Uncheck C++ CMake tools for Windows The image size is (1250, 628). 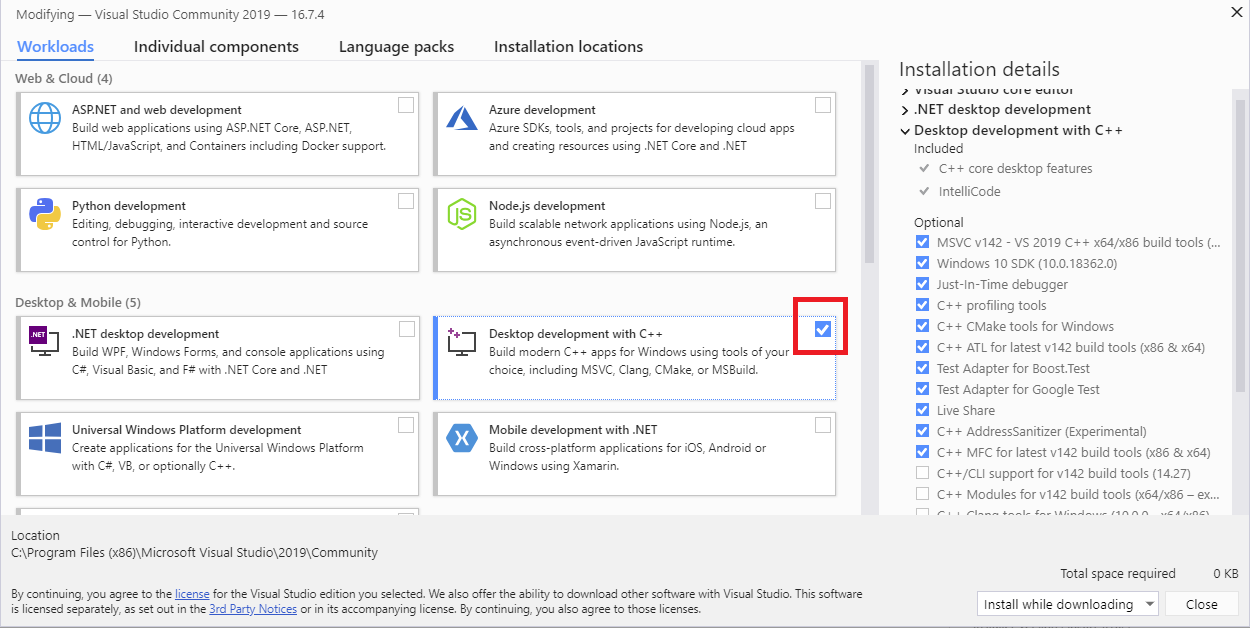click(x=922, y=326)
